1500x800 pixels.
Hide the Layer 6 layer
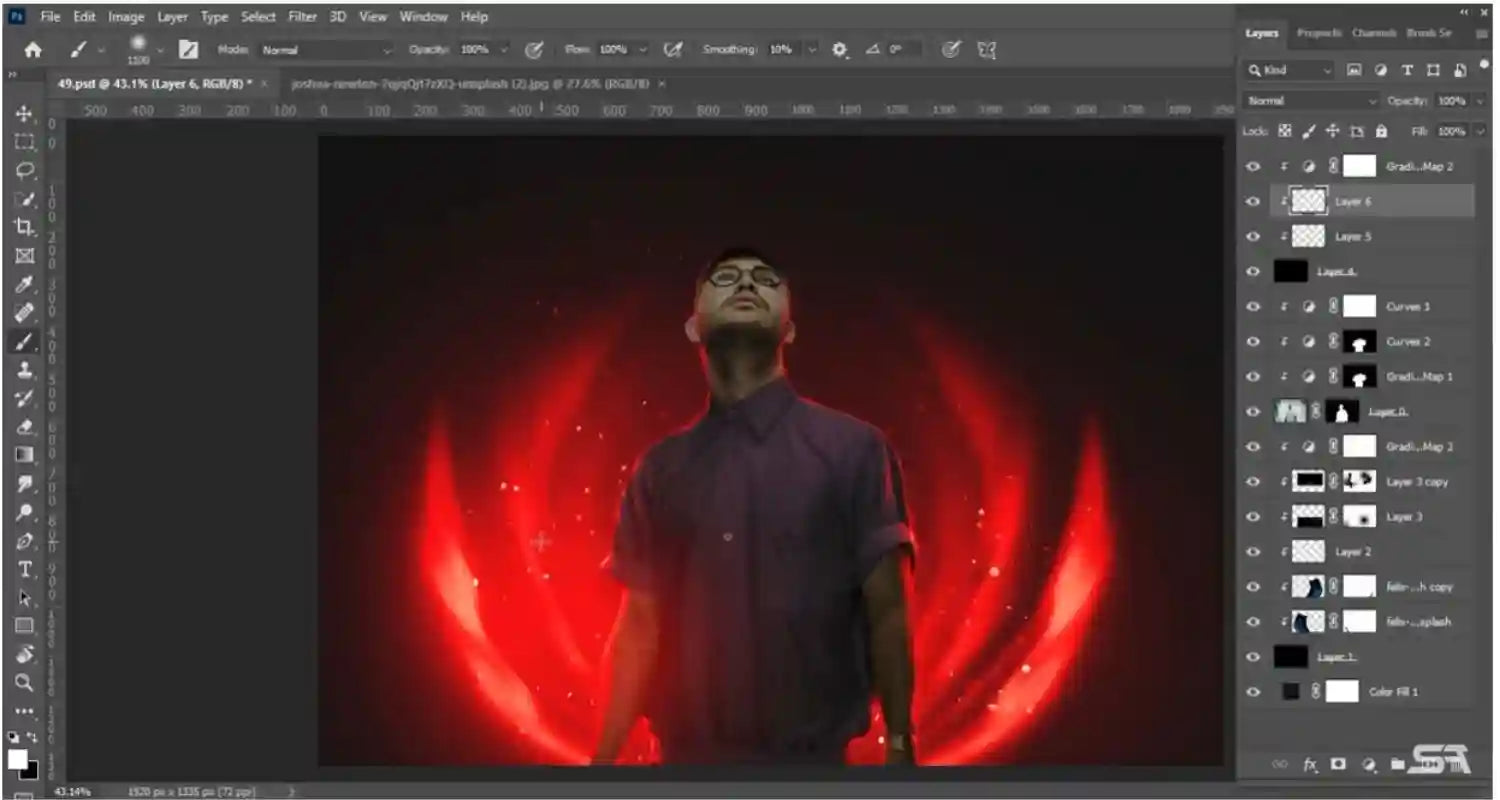(1253, 201)
